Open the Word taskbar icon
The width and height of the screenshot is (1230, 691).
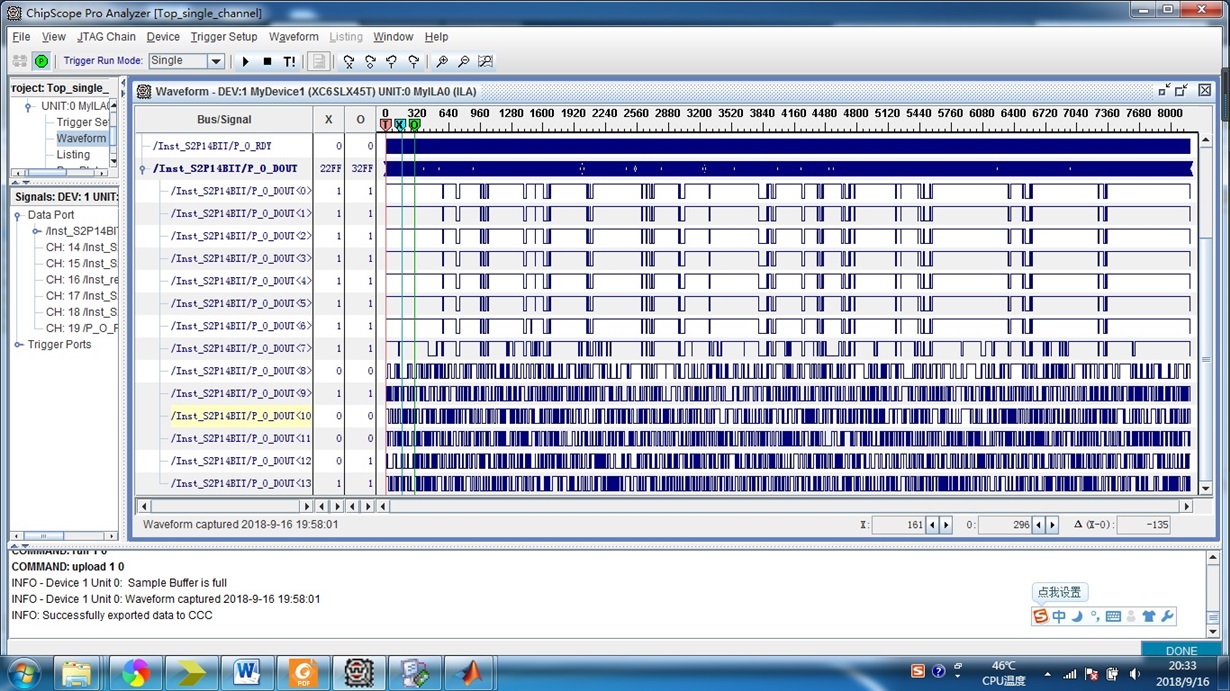tap(246, 672)
